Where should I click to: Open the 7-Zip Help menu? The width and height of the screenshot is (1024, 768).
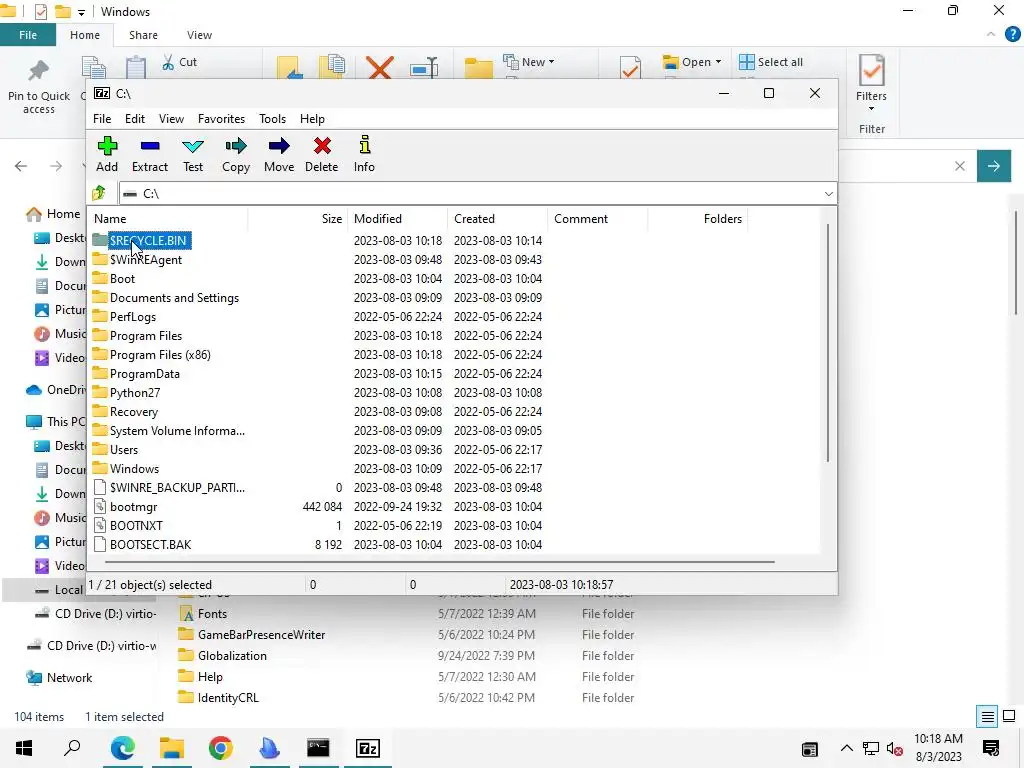point(312,119)
